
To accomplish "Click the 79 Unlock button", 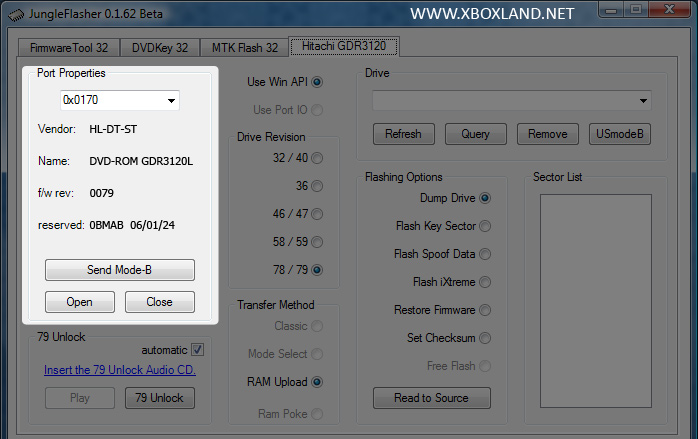I will (x=159, y=398).
